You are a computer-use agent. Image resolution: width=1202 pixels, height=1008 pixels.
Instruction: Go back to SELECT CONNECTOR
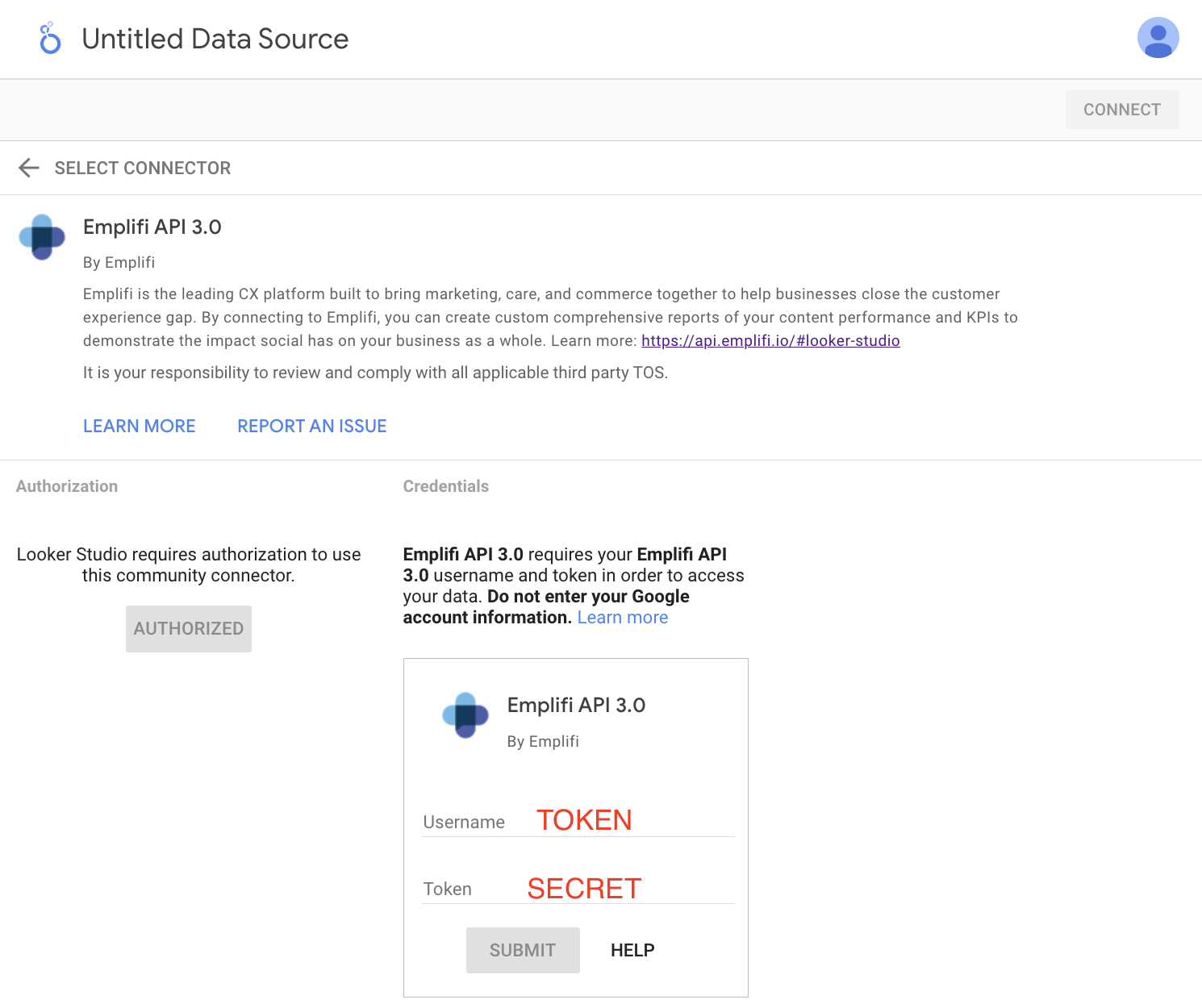click(142, 168)
